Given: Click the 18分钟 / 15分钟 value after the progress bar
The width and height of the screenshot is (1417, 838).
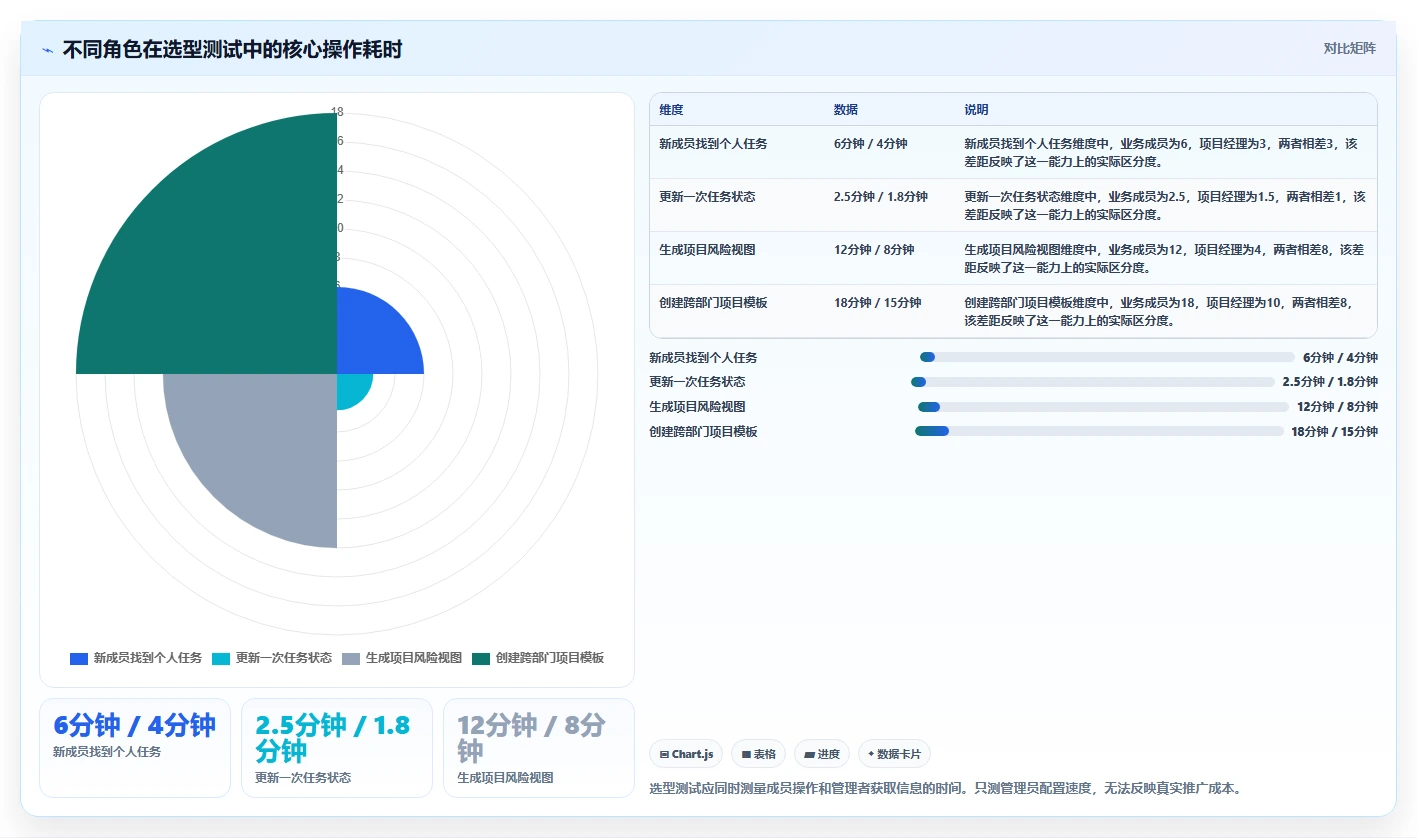Looking at the screenshot, I should [1334, 432].
